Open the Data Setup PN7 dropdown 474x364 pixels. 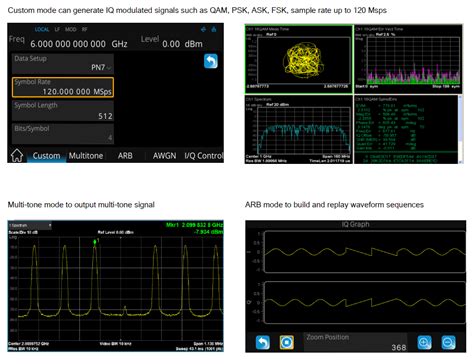pos(63,64)
